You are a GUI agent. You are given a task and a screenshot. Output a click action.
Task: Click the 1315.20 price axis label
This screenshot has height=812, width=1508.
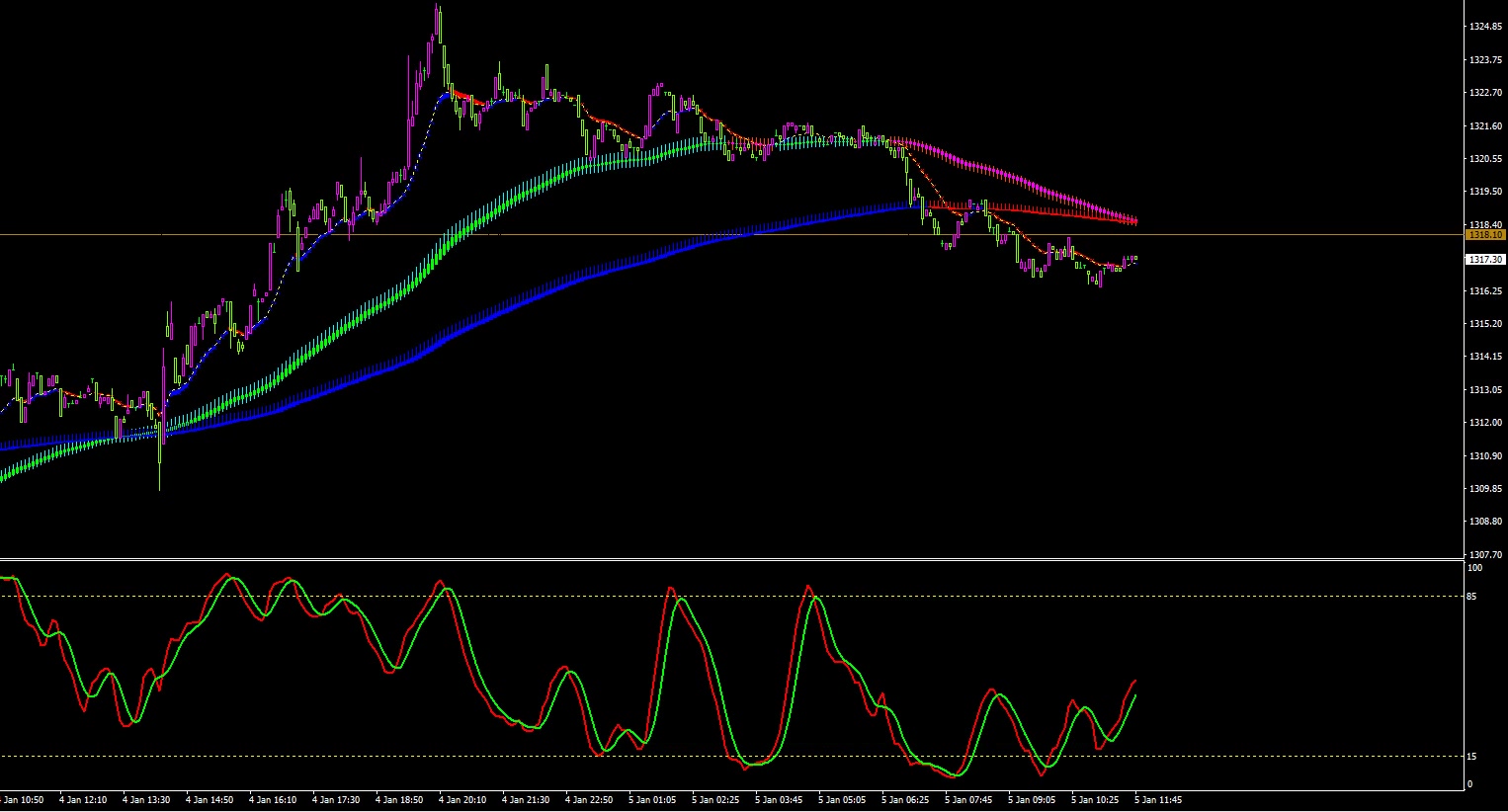(1485, 324)
